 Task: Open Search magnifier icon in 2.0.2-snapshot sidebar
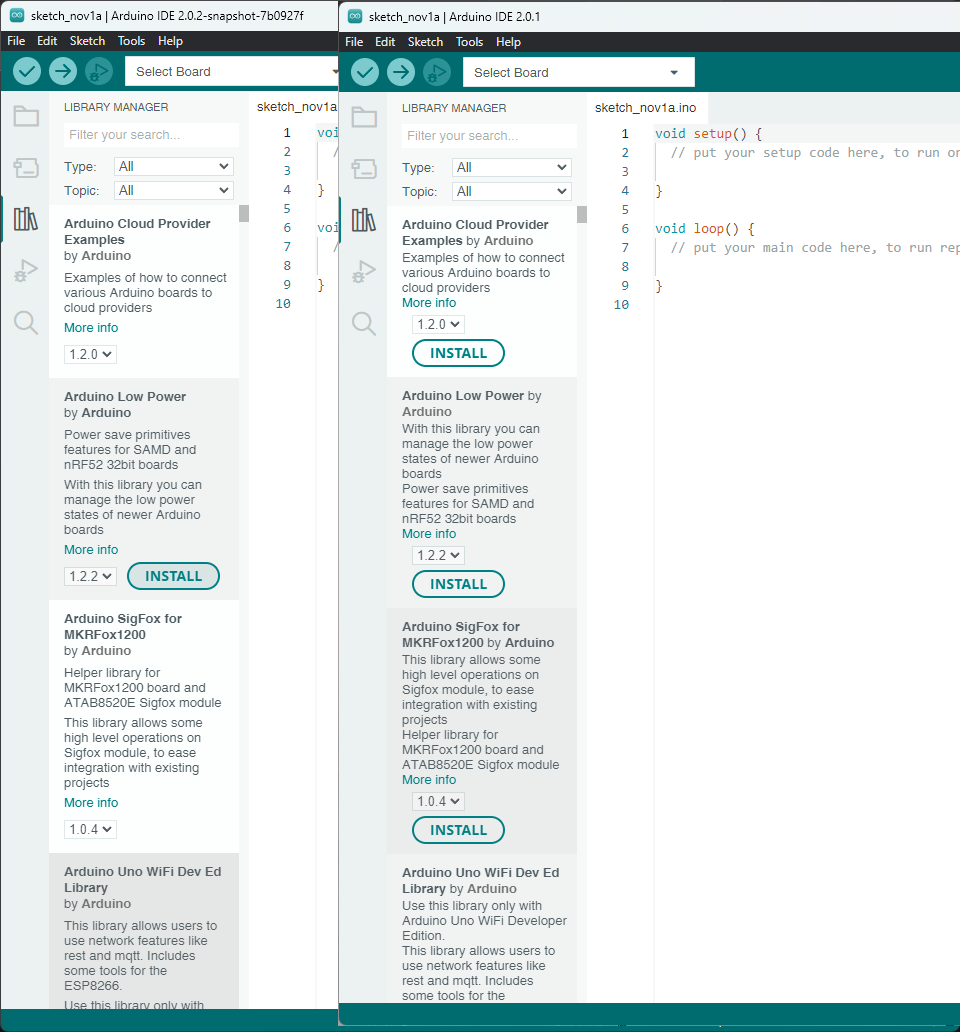(26, 322)
